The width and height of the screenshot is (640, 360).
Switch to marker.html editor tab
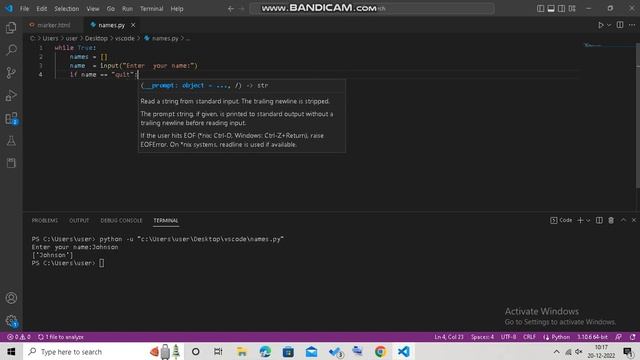click(x=53, y=25)
